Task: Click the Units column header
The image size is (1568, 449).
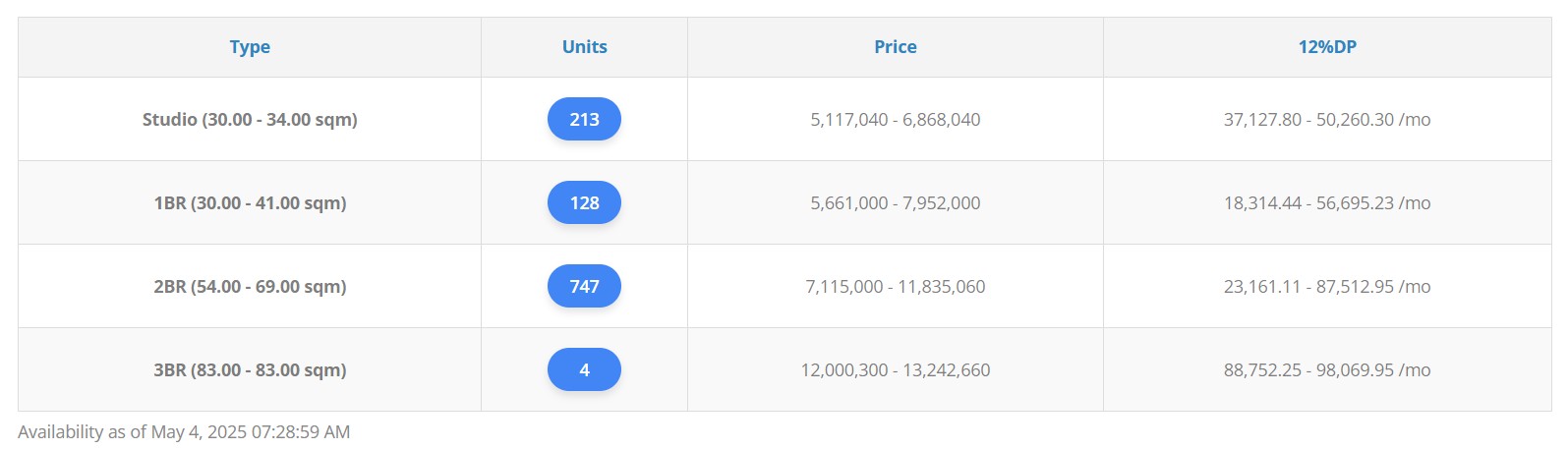Action: [x=584, y=47]
